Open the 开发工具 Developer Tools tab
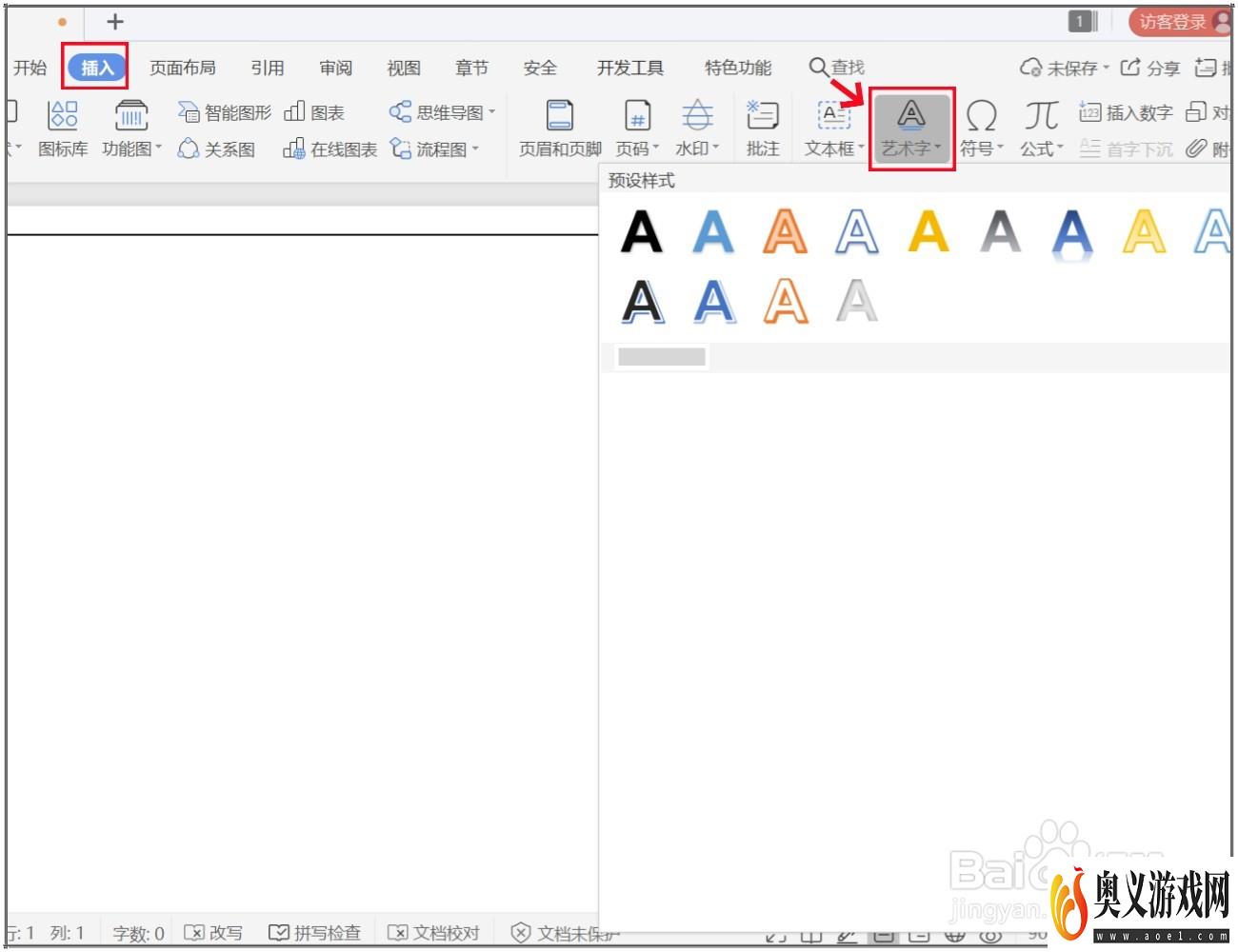 [x=630, y=68]
